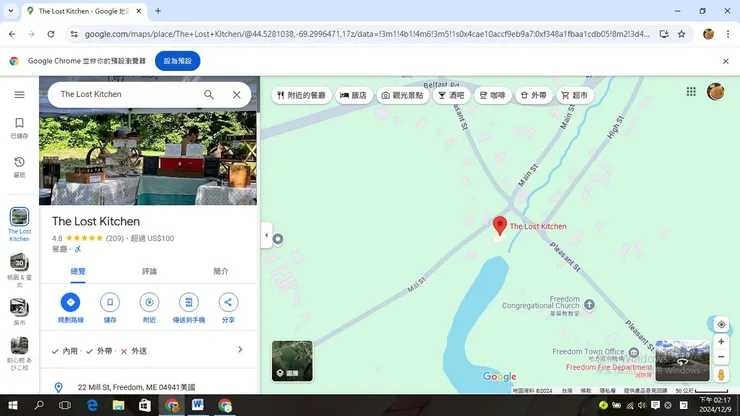Click the search input field with The Lost Kitchen
Image resolution: width=740 pixels, height=416 pixels.
tap(127, 94)
